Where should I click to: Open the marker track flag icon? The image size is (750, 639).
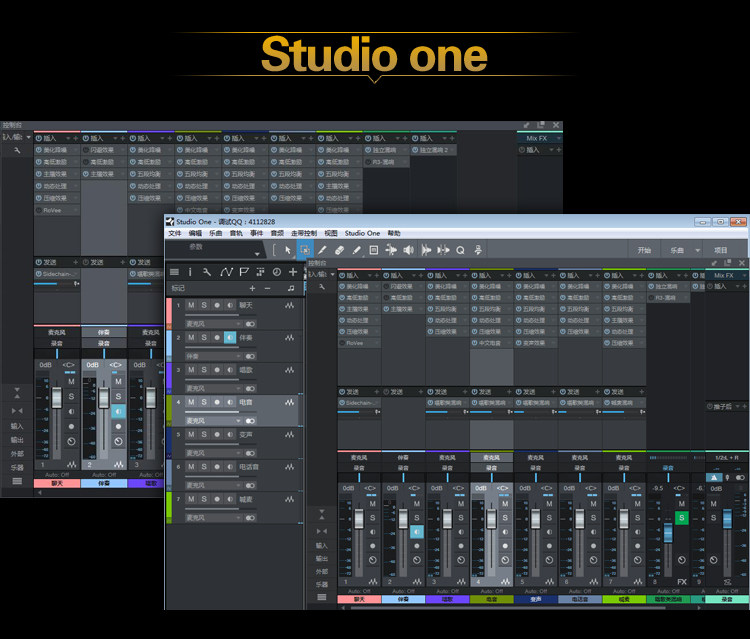click(x=244, y=272)
